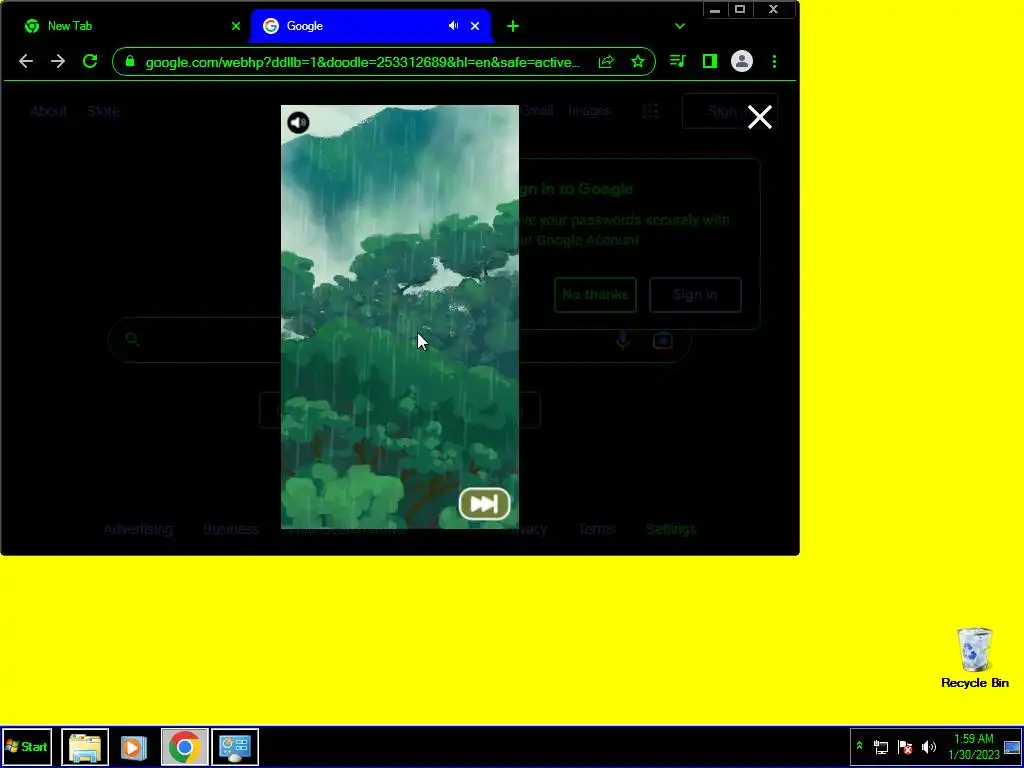Click dimmed Images link
This screenshot has width=1024, height=768.
click(589, 111)
